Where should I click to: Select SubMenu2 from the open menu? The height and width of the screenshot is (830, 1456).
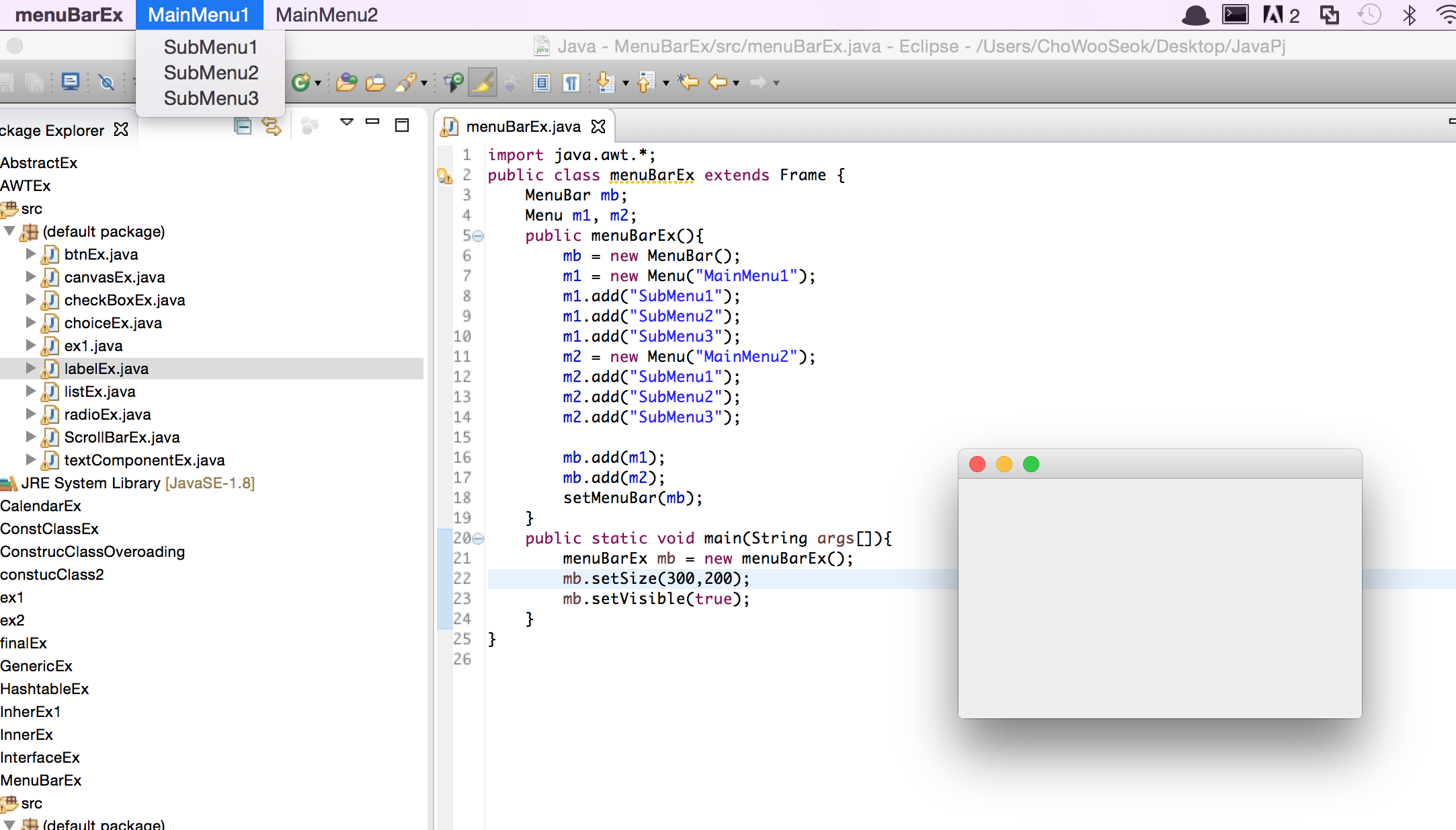pos(211,73)
